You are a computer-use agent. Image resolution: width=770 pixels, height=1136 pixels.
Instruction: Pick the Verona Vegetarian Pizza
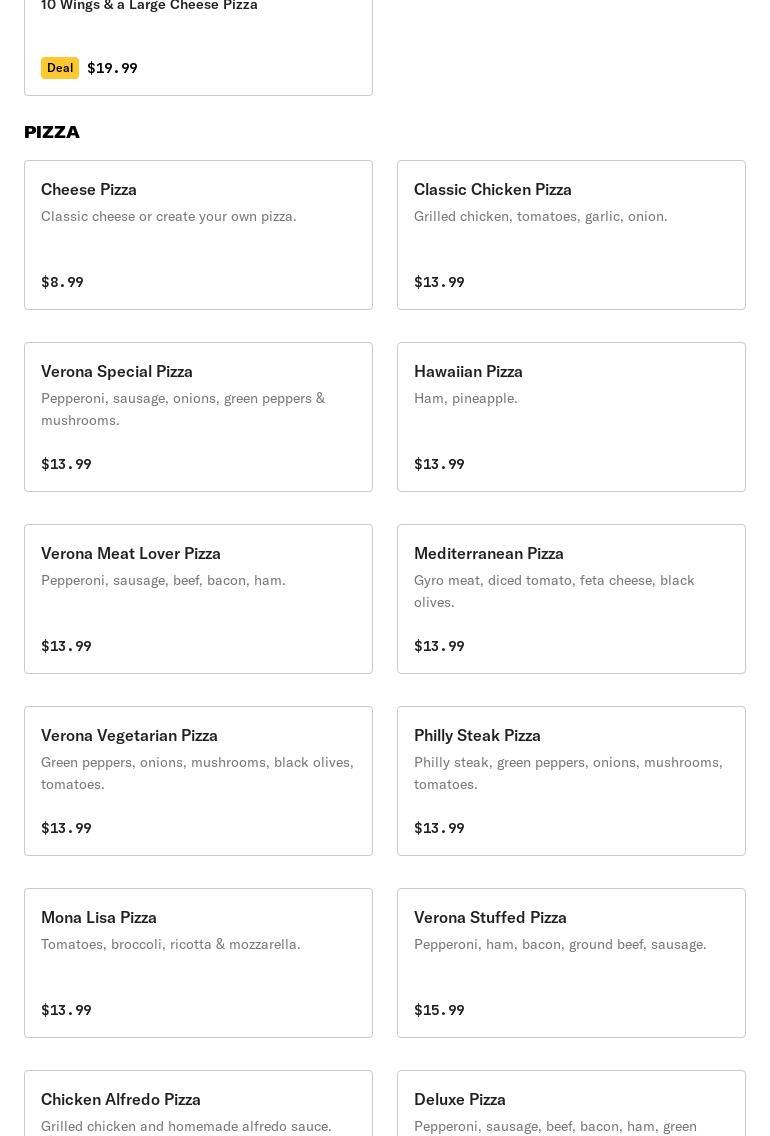coord(198,781)
